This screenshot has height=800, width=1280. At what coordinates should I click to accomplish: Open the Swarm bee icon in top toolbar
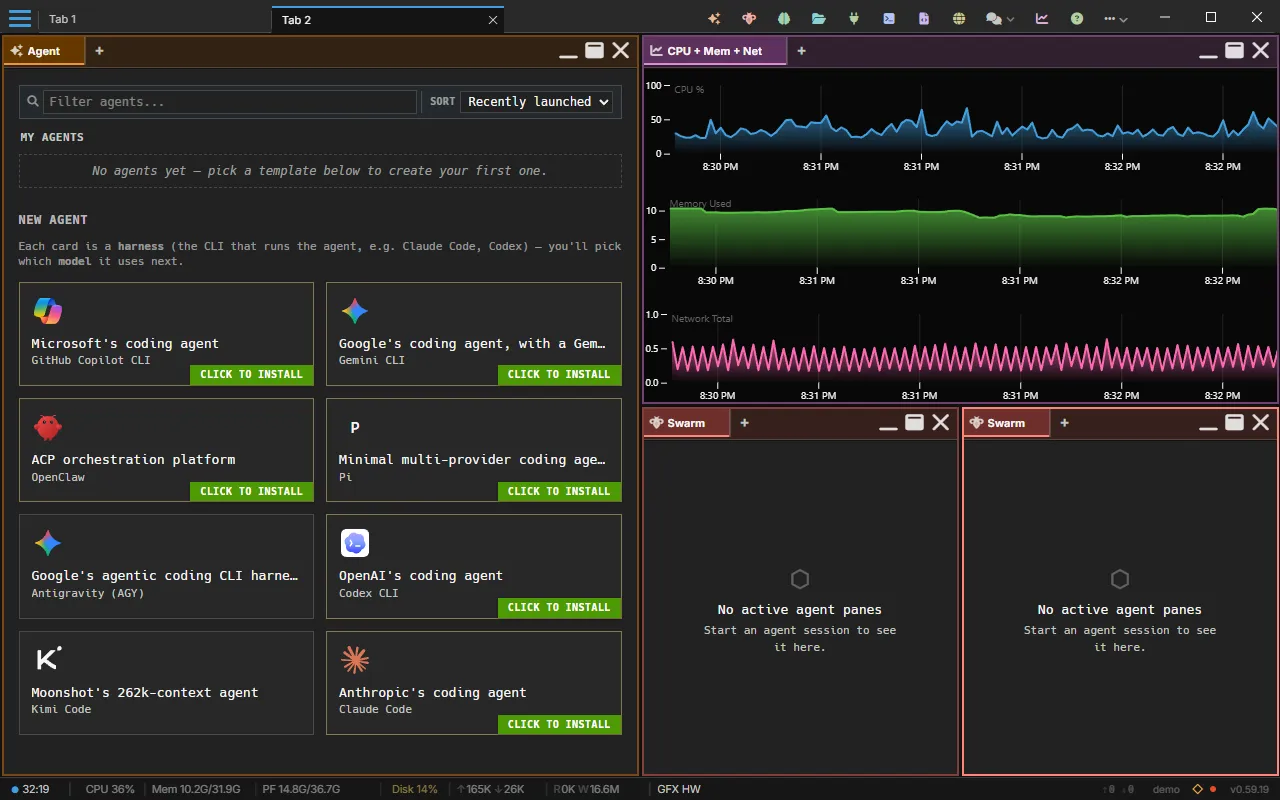point(749,18)
